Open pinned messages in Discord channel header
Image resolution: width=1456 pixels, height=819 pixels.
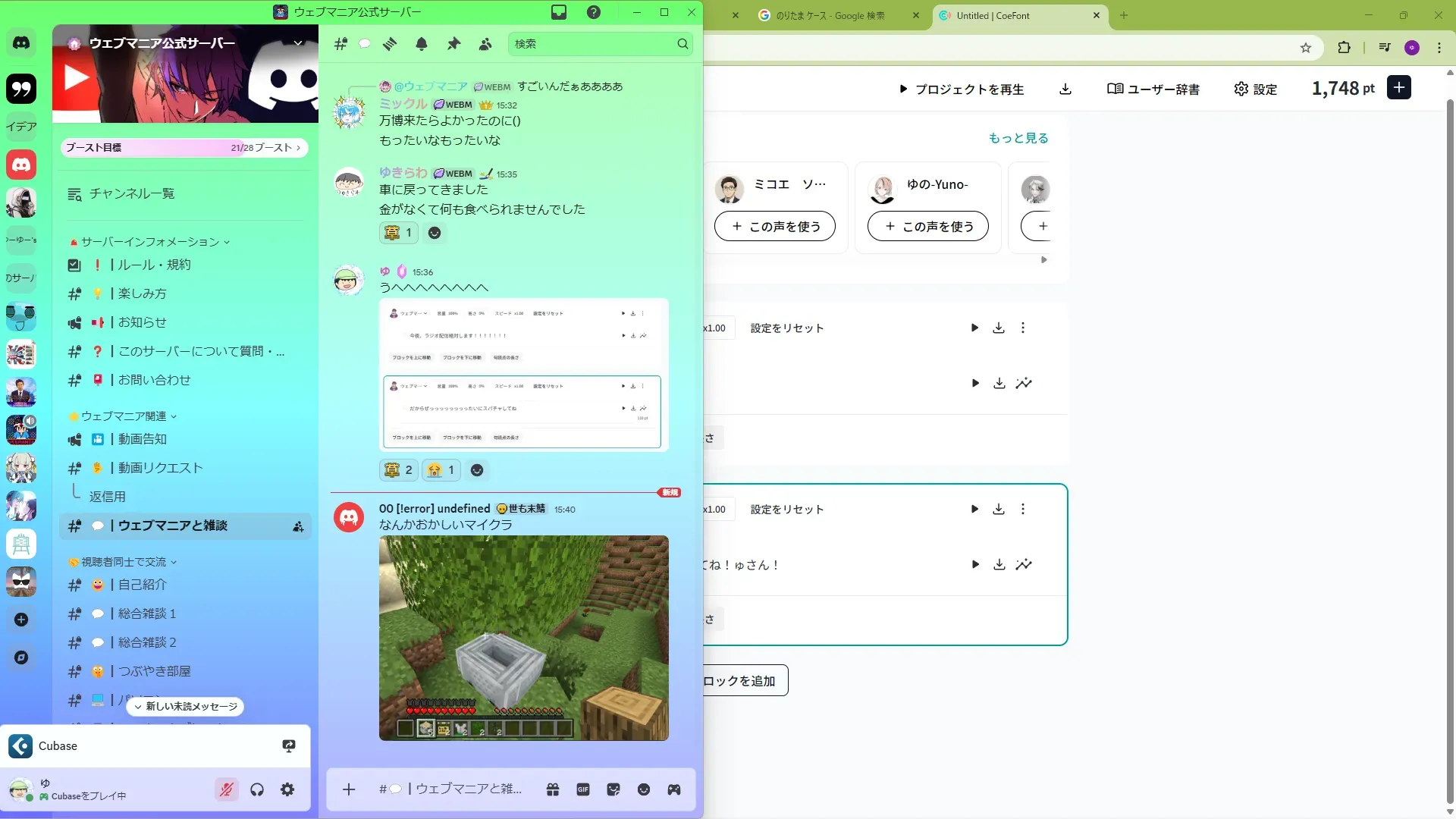point(453,44)
